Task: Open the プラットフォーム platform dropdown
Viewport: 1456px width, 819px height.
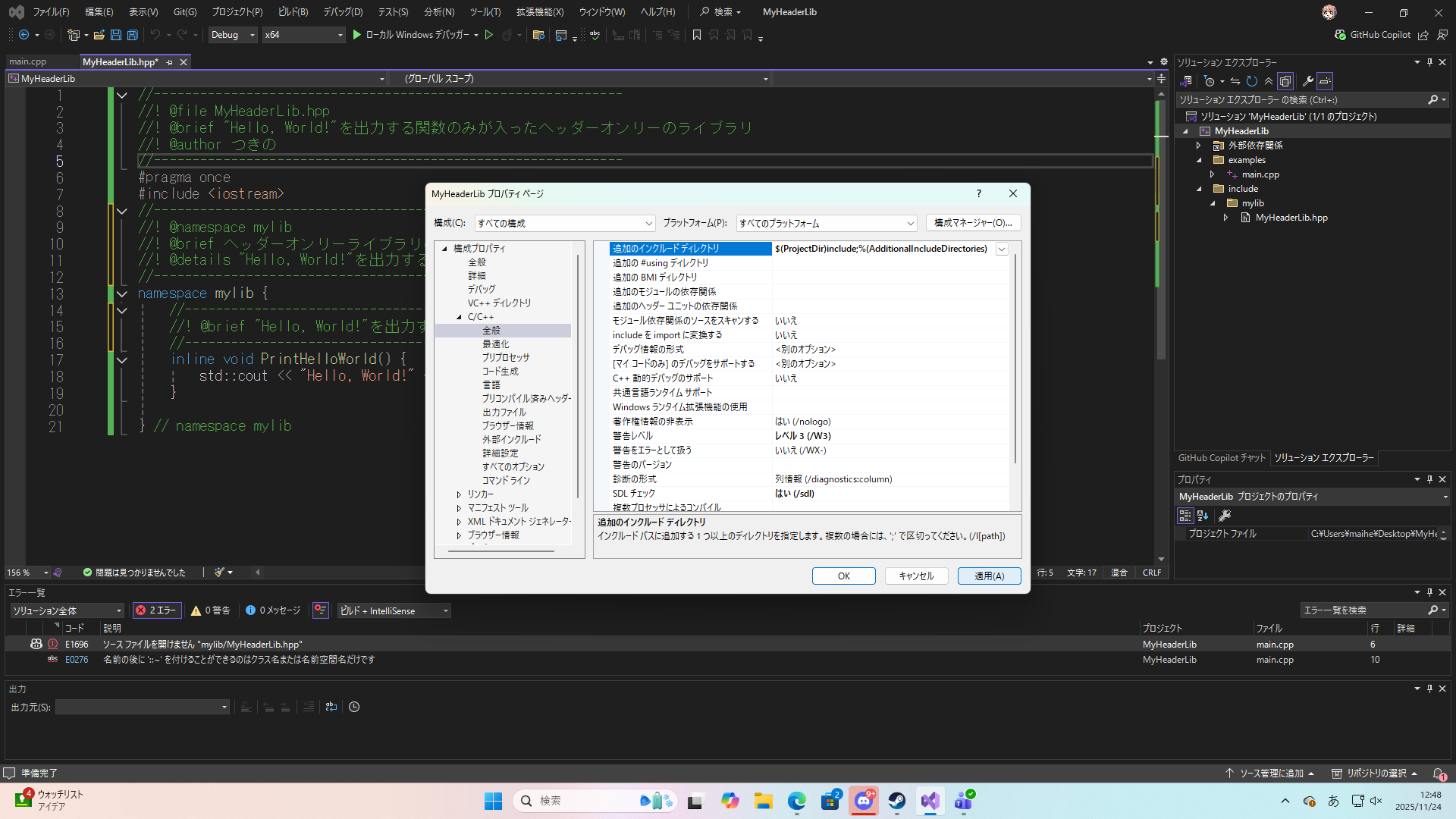Action: [827, 223]
